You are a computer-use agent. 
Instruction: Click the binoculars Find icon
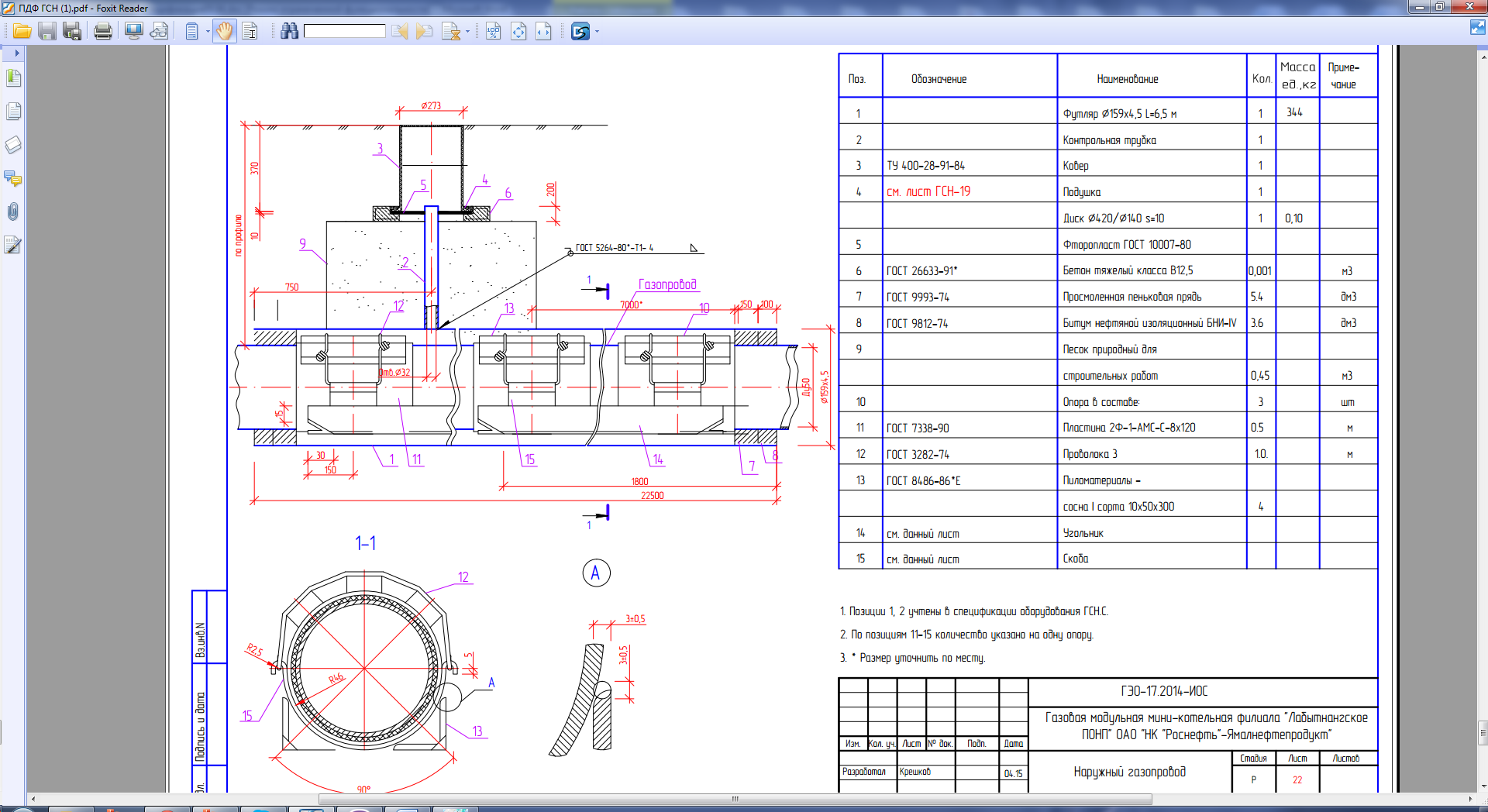289,31
